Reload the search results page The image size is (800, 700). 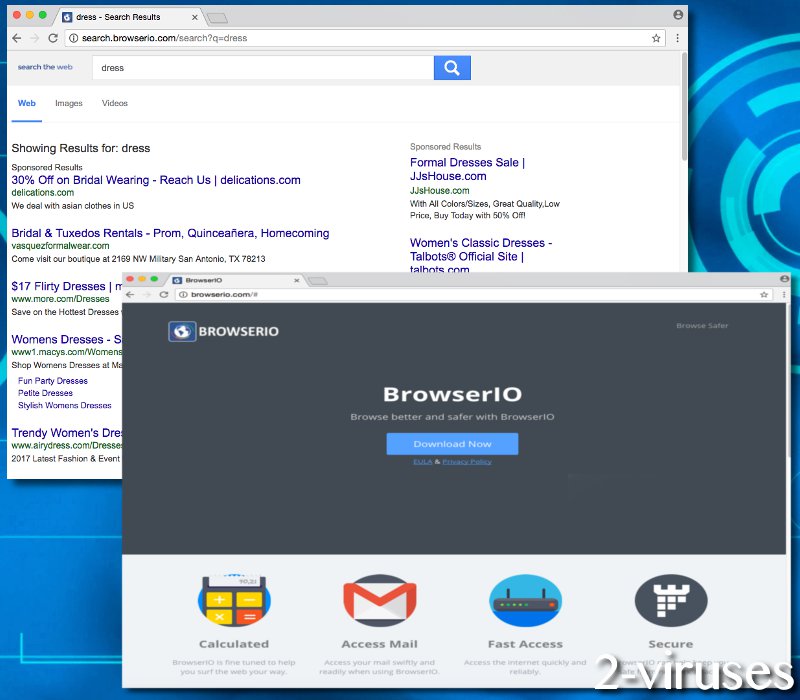click(x=53, y=38)
